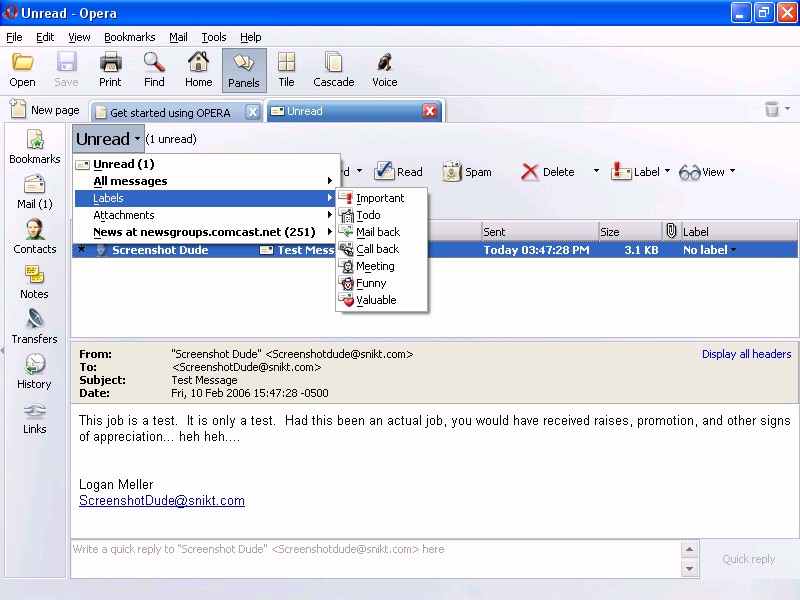Click the Print toolbar icon

(x=110, y=70)
